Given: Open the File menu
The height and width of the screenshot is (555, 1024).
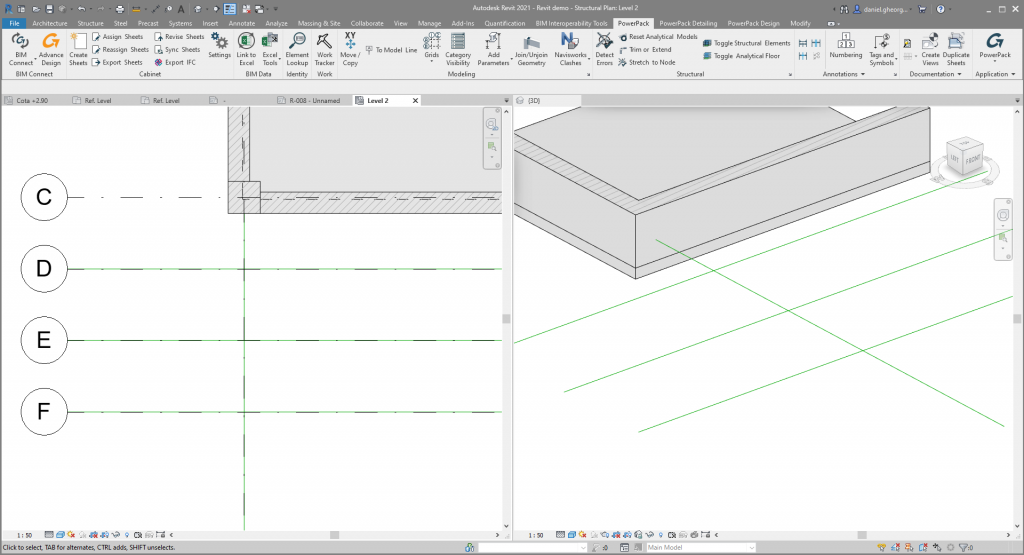Looking at the screenshot, I should tap(14, 23).
